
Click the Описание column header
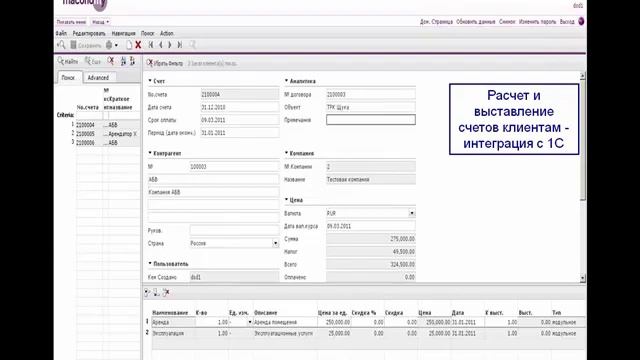click(x=266, y=313)
